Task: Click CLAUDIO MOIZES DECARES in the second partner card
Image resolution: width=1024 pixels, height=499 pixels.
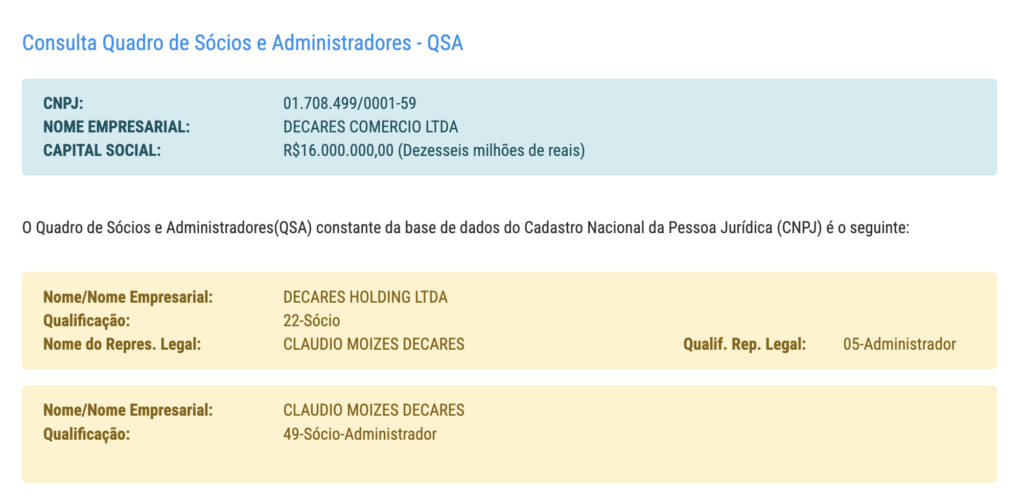Action: point(374,410)
